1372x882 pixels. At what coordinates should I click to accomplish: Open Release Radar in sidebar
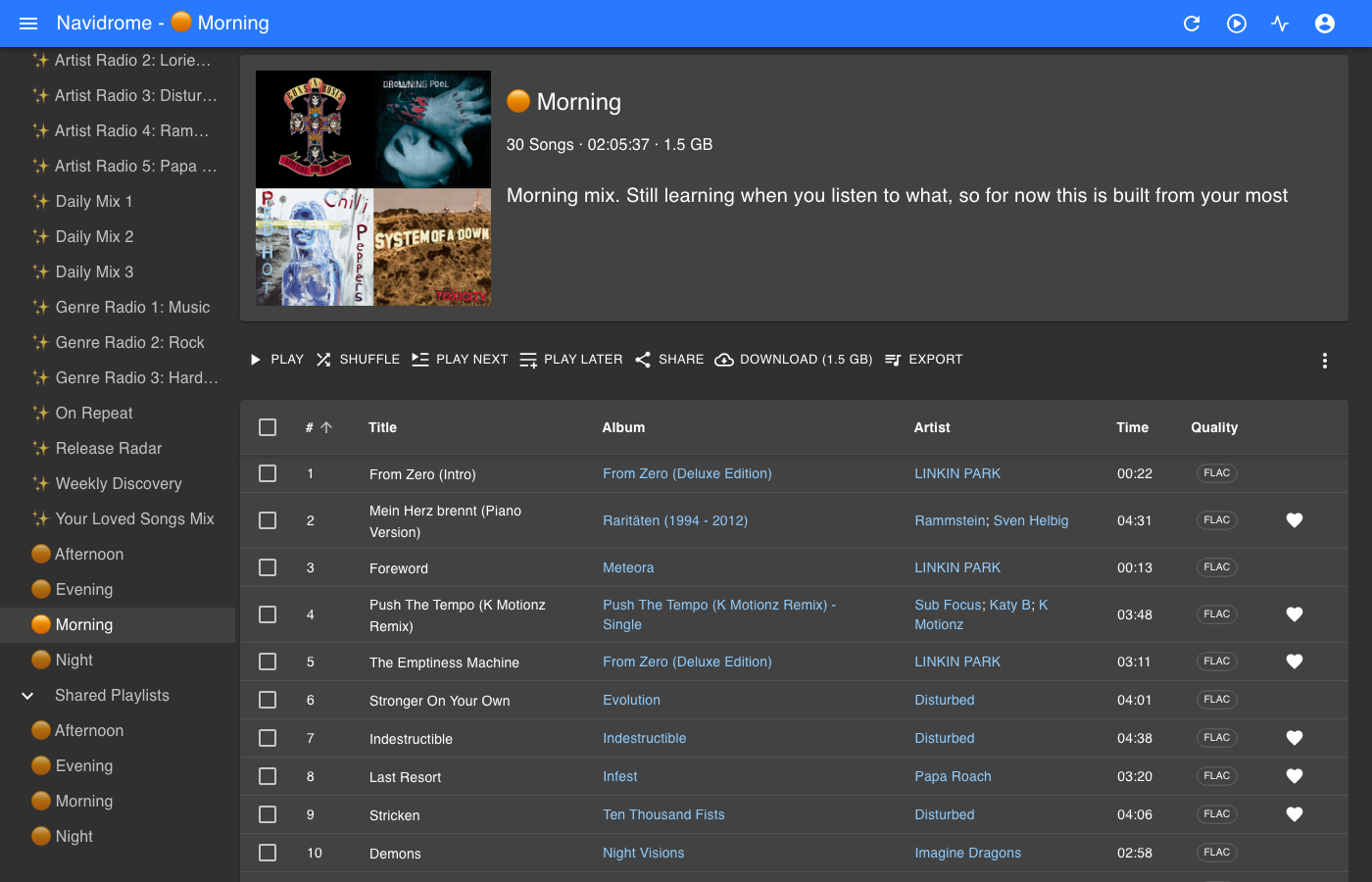click(x=118, y=448)
